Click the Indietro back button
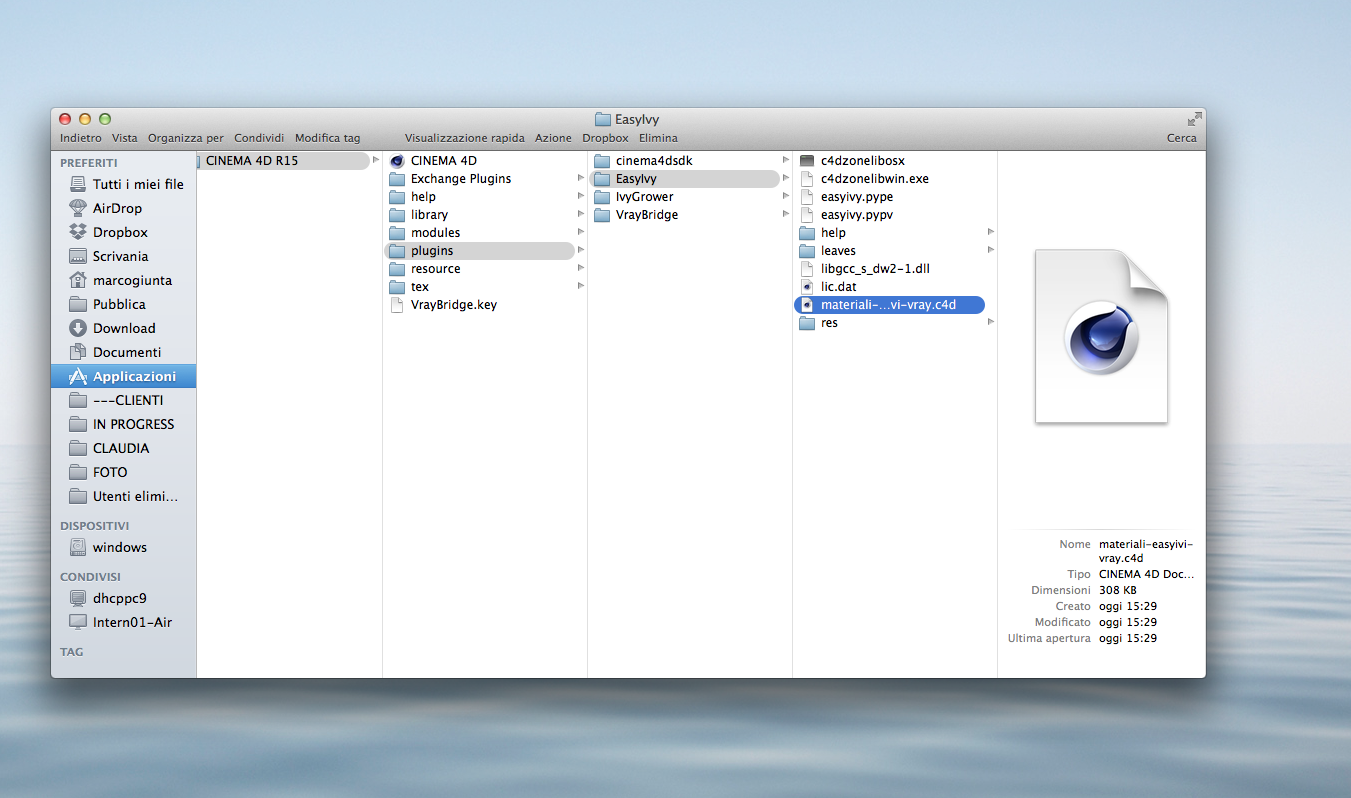The image size is (1351, 798). click(81, 138)
